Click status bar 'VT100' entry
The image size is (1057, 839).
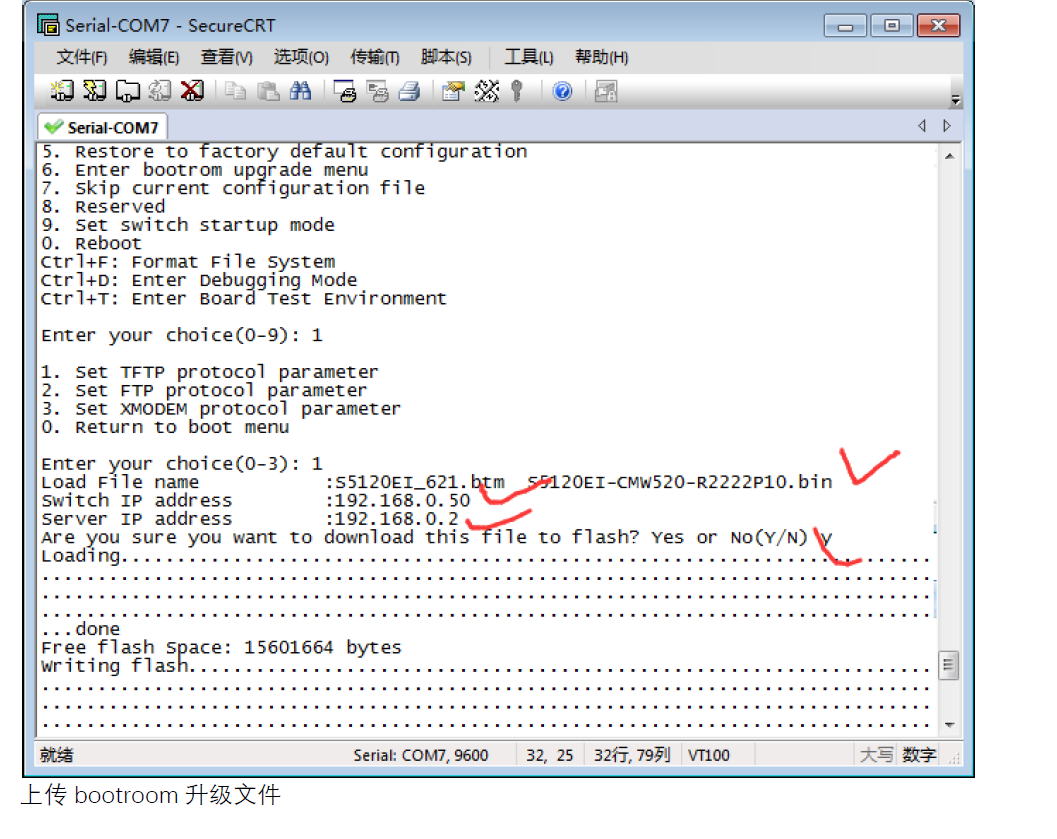pos(708,755)
